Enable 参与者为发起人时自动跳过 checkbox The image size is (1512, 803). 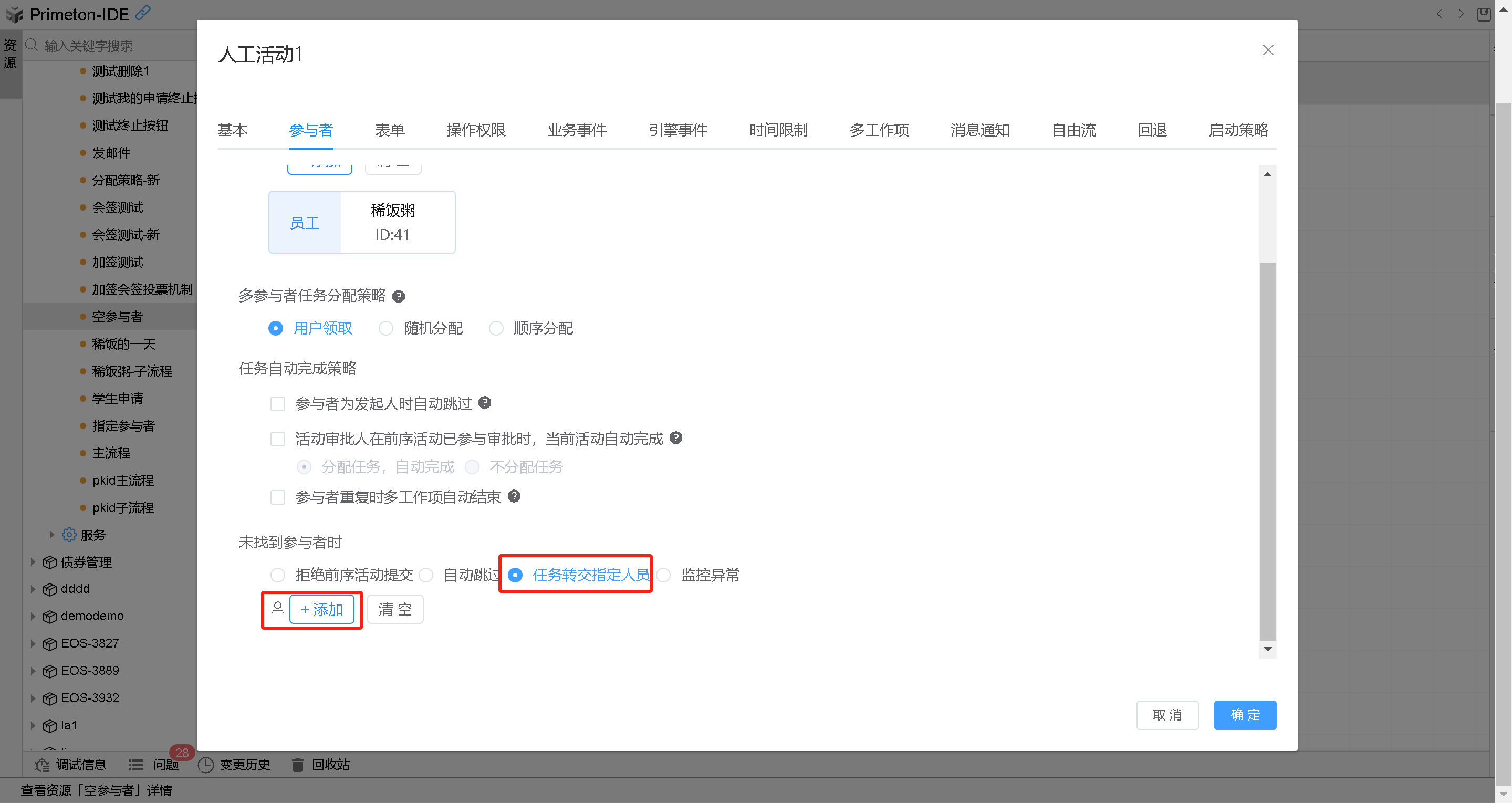pyautogui.click(x=278, y=404)
